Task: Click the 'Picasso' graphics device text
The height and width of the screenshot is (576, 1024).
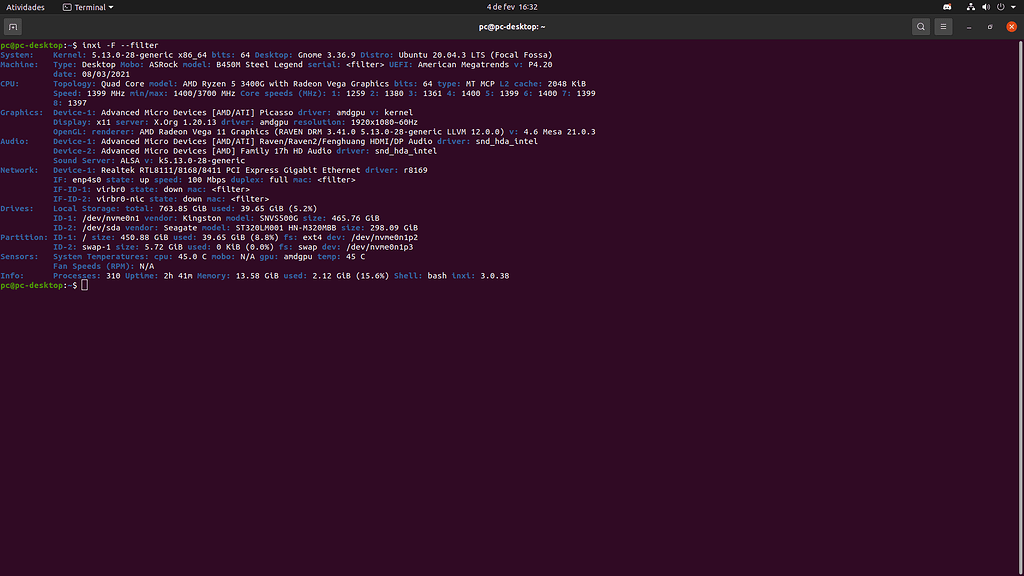Action: tap(276, 112)
